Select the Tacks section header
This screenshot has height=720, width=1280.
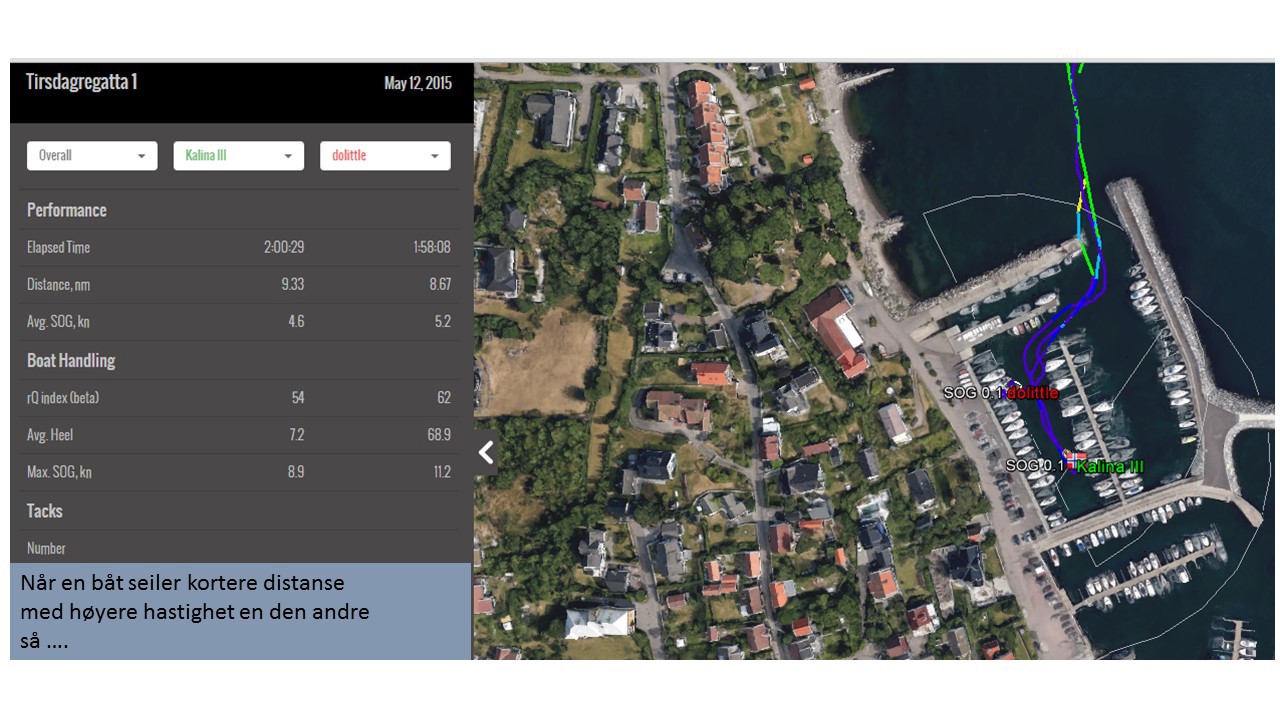point(45,510)
